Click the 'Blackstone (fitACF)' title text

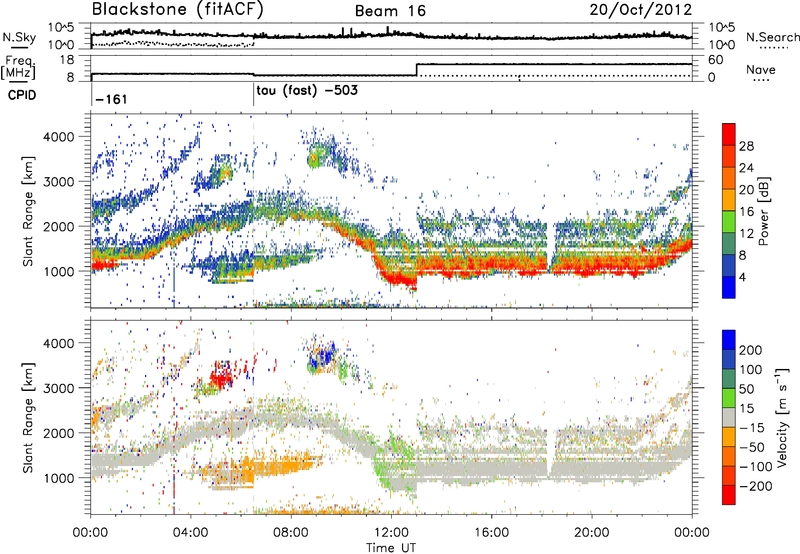177,9
